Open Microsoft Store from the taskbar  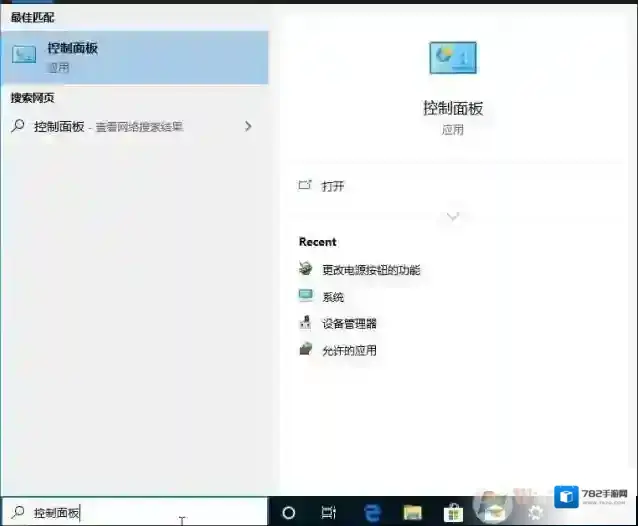[x=453, y=513]
